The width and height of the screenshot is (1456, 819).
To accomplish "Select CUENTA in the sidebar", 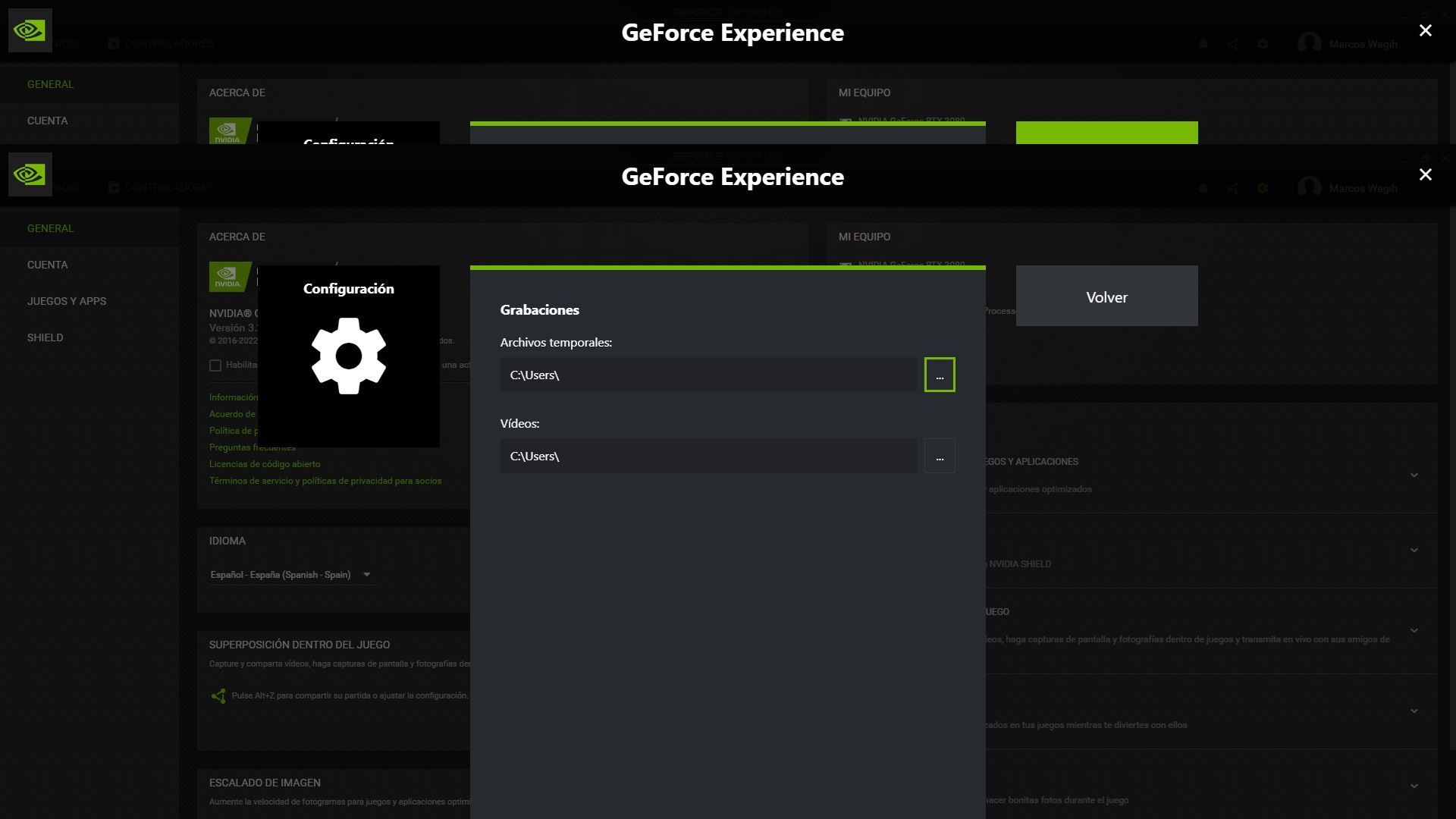I will (47, 264).
